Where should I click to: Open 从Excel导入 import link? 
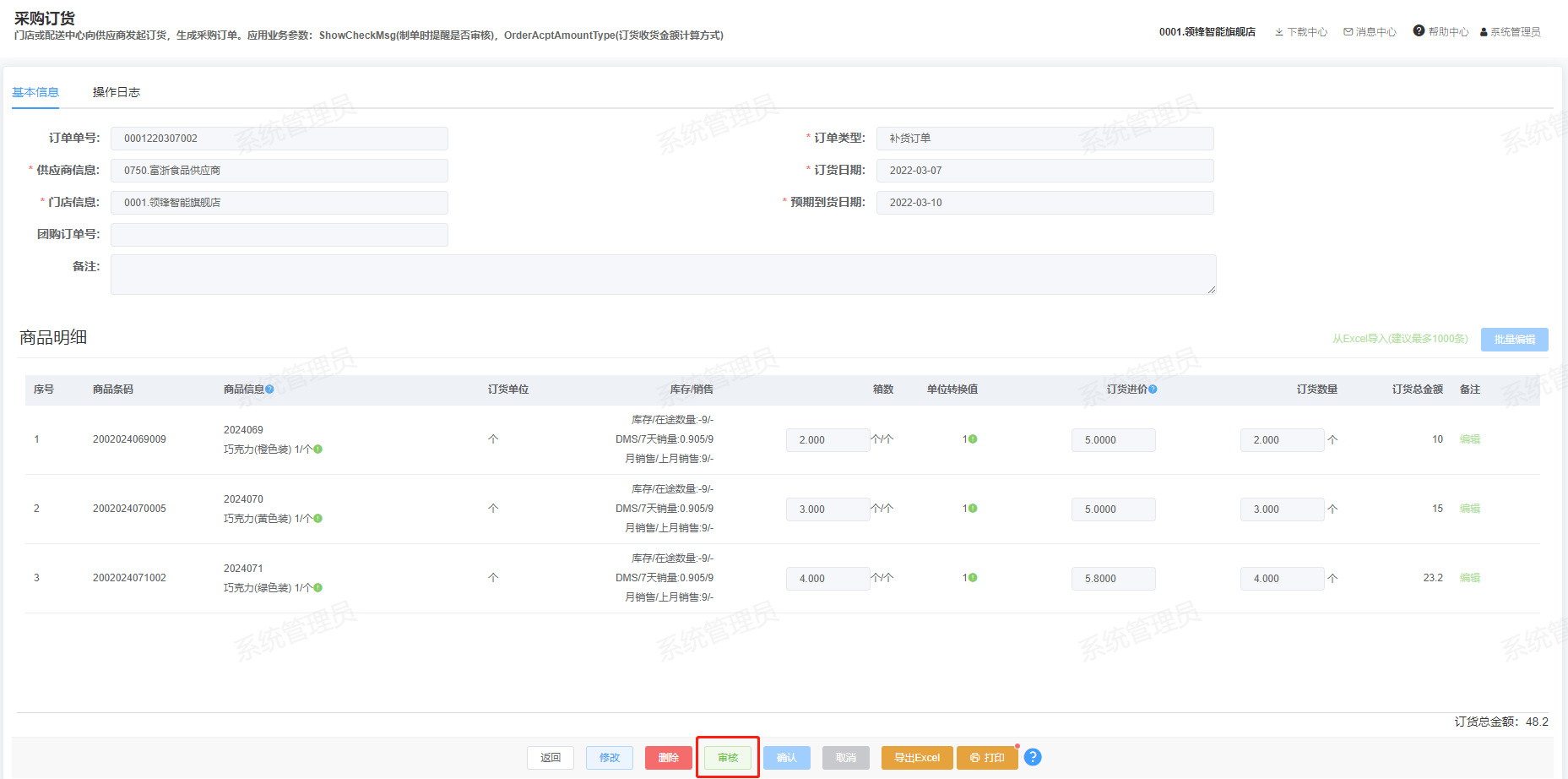click(x=1399, y=339)
